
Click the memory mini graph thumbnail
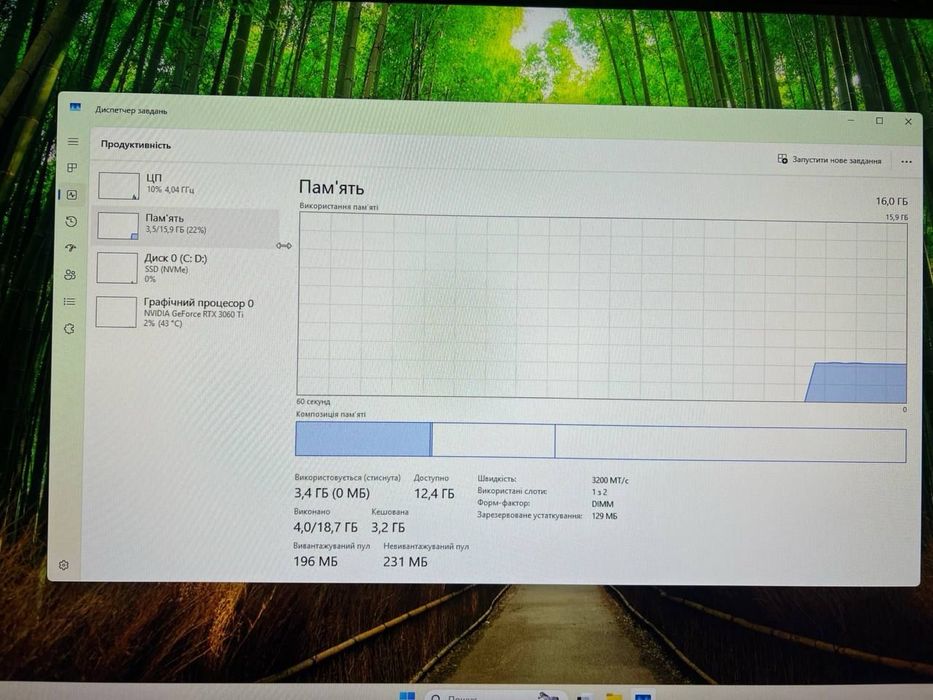pyautogui.click(x=118, y=226)
